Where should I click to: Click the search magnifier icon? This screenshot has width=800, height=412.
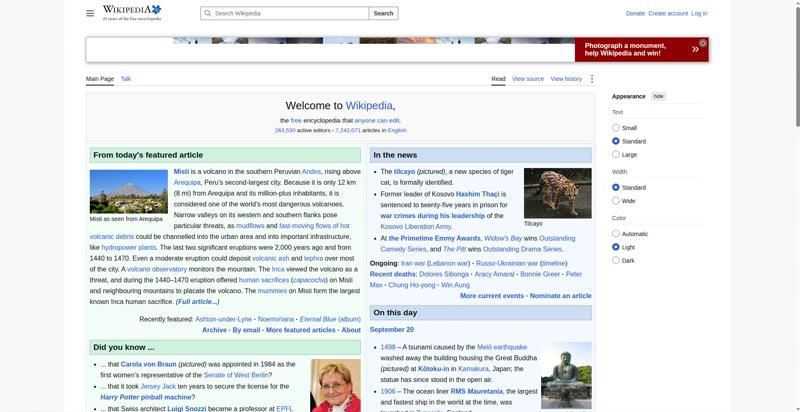click(208, 13)
